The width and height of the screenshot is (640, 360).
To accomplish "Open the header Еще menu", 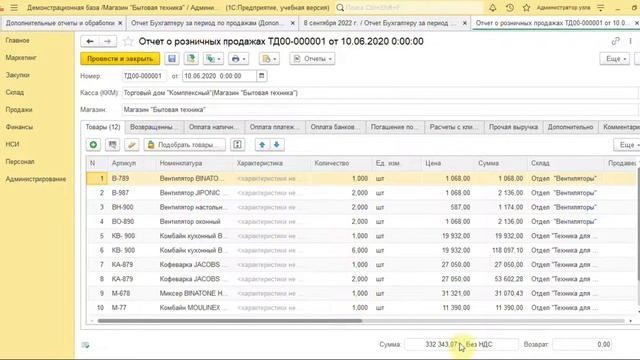I will [615, 59].
